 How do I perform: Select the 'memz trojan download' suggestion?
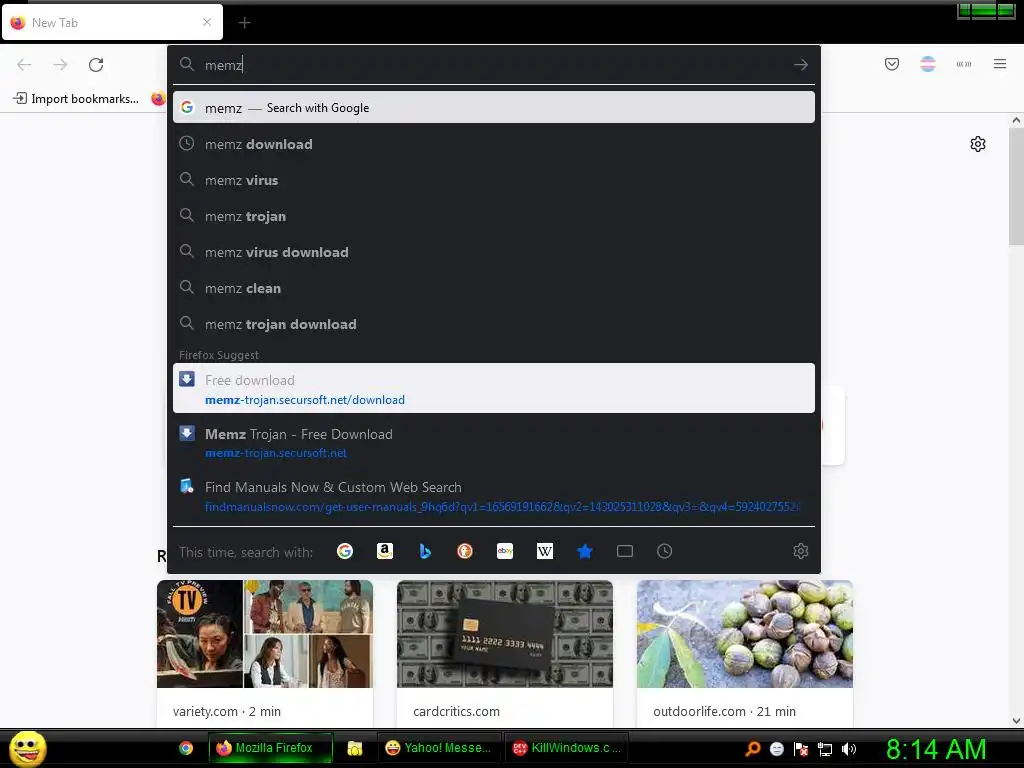tap(494, 324)
